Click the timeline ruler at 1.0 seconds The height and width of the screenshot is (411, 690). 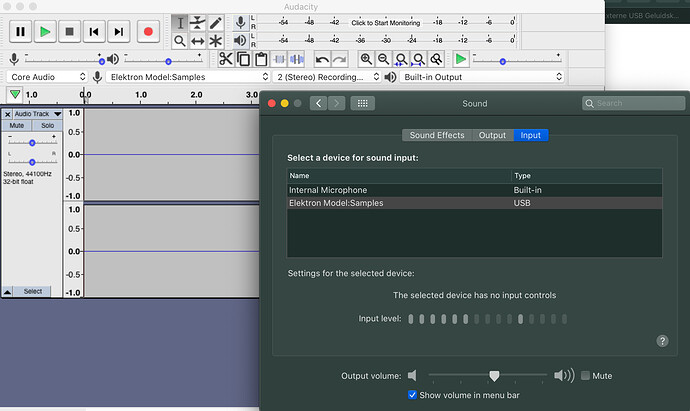(x=141, y=95)
